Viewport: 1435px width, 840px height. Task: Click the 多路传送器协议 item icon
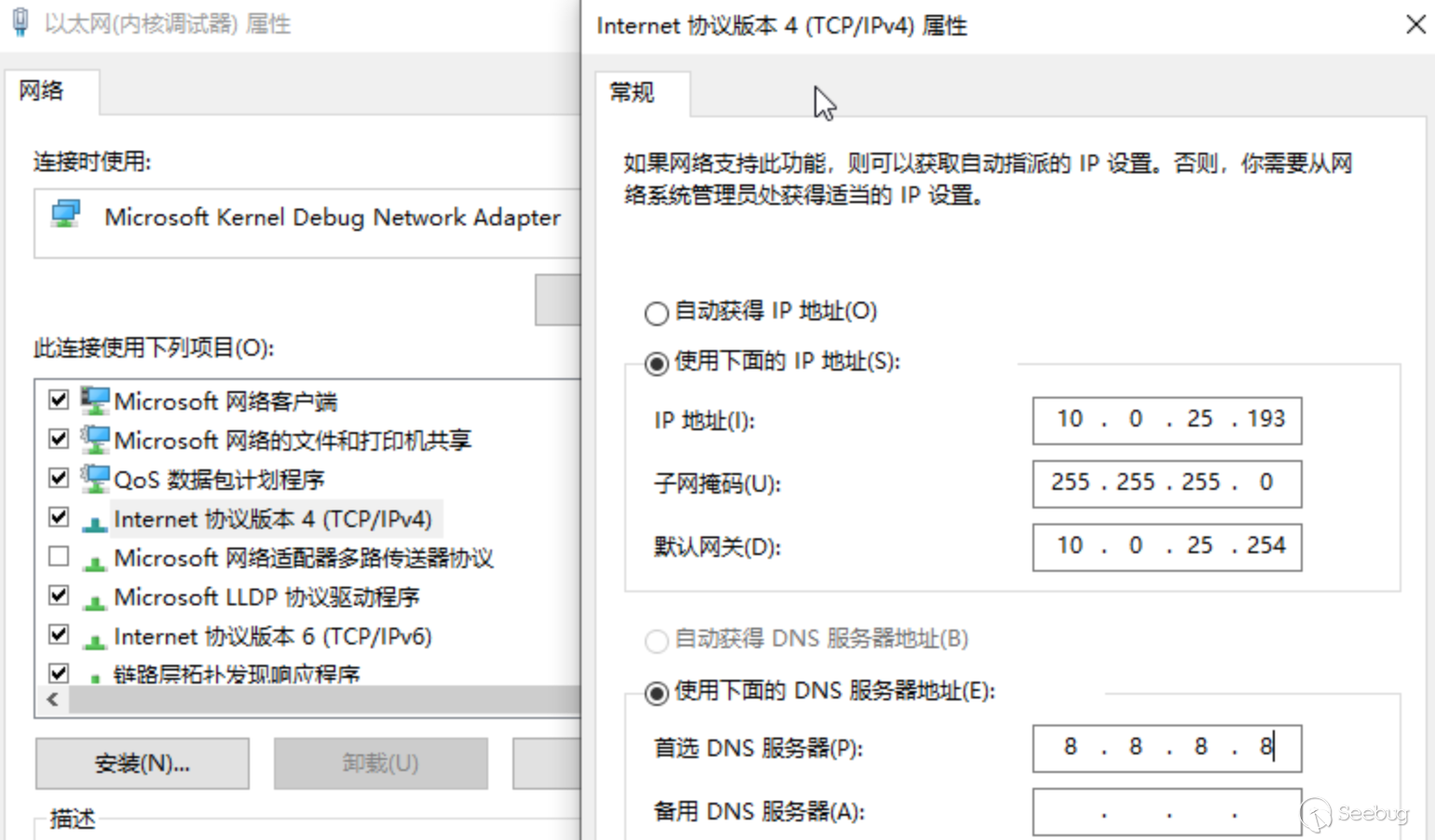point(94,561)
